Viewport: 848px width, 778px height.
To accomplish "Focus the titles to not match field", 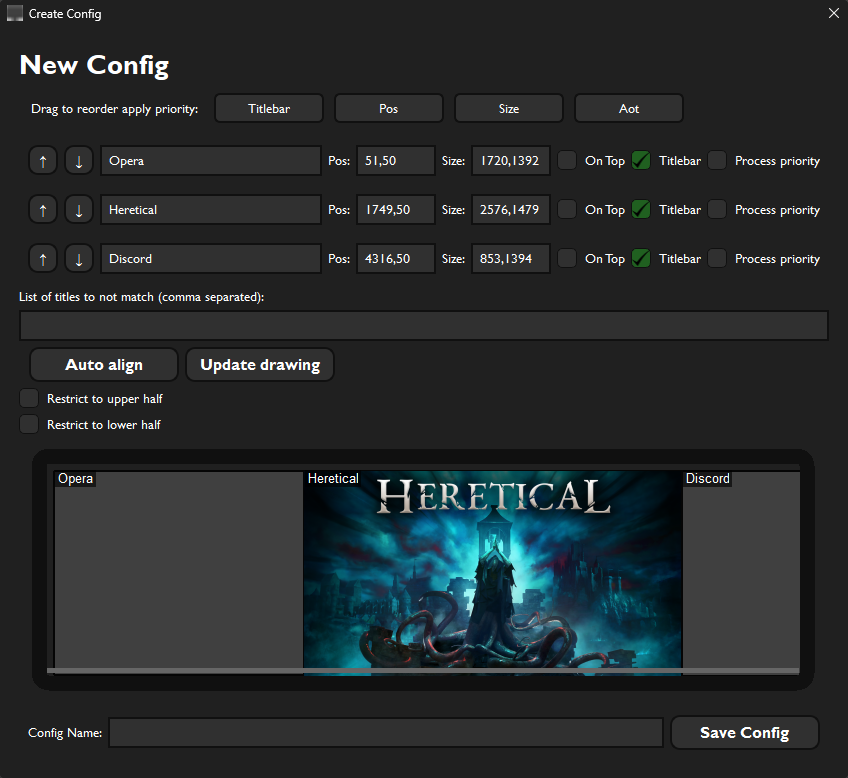I will [x=424, y=325].
